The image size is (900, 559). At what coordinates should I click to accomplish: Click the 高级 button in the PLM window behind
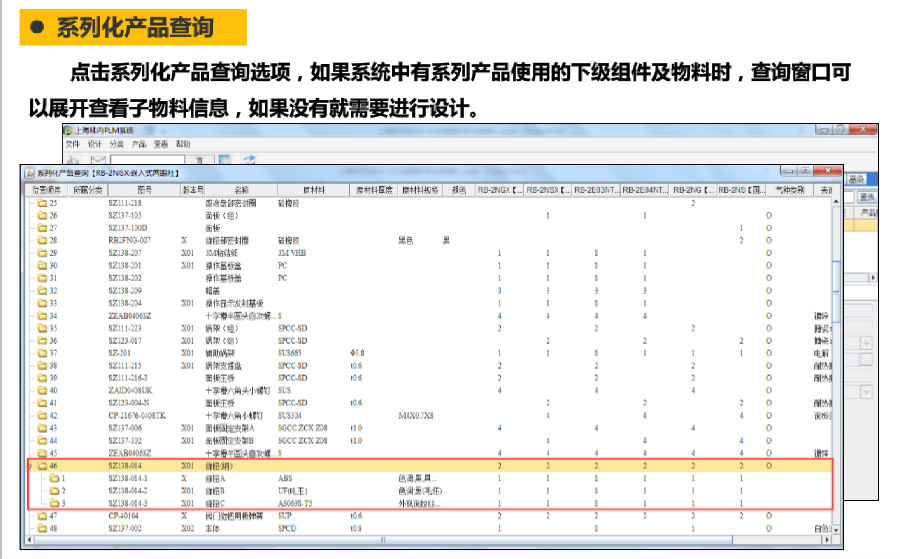(x=856, y=180)
